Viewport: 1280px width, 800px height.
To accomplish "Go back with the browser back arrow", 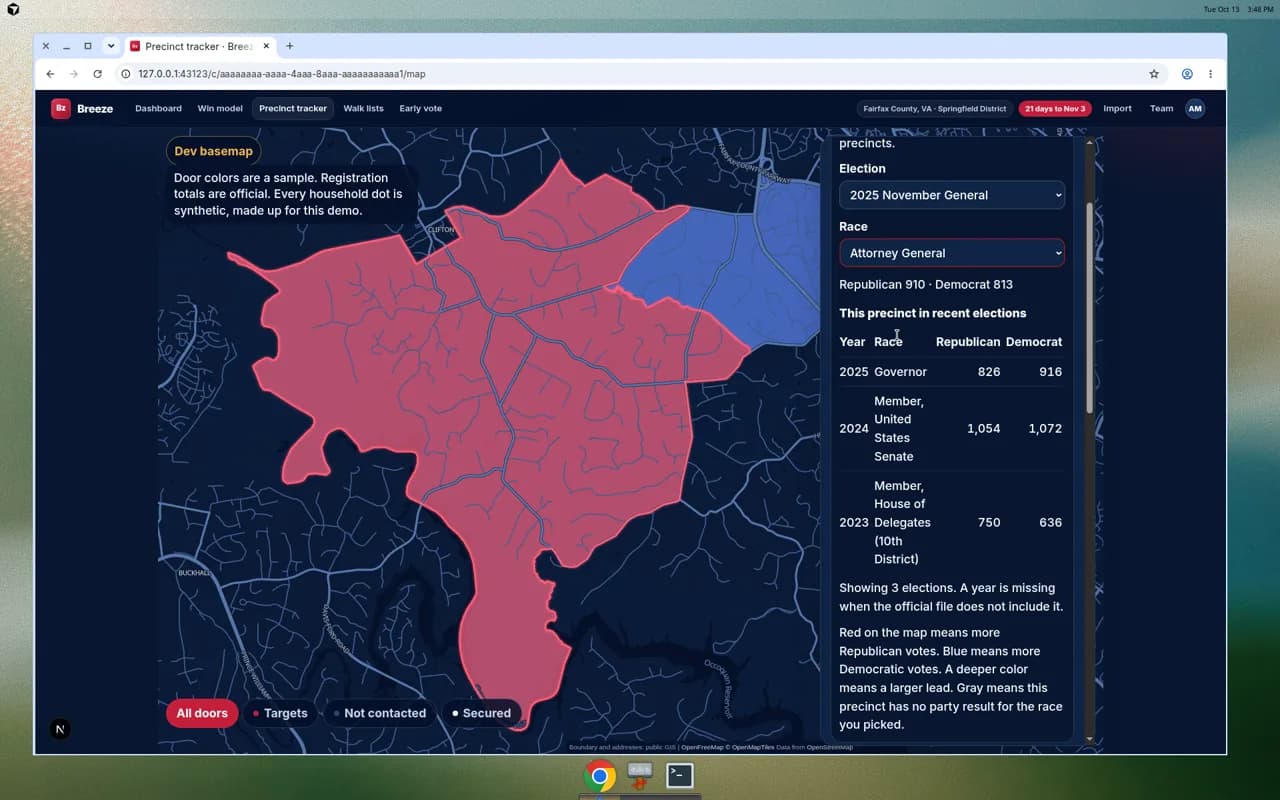I will (50, 74).
